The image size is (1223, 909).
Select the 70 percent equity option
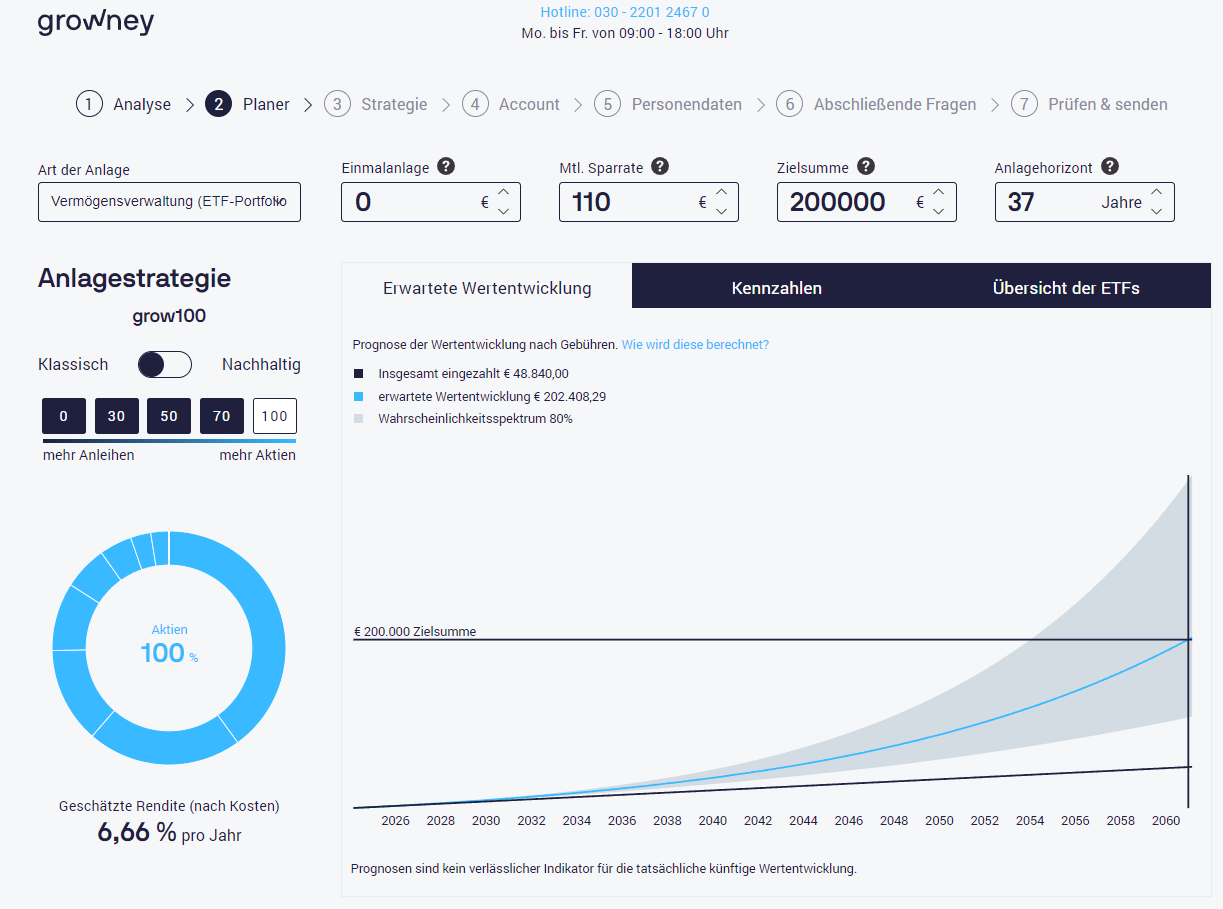(x=221, y=416)
